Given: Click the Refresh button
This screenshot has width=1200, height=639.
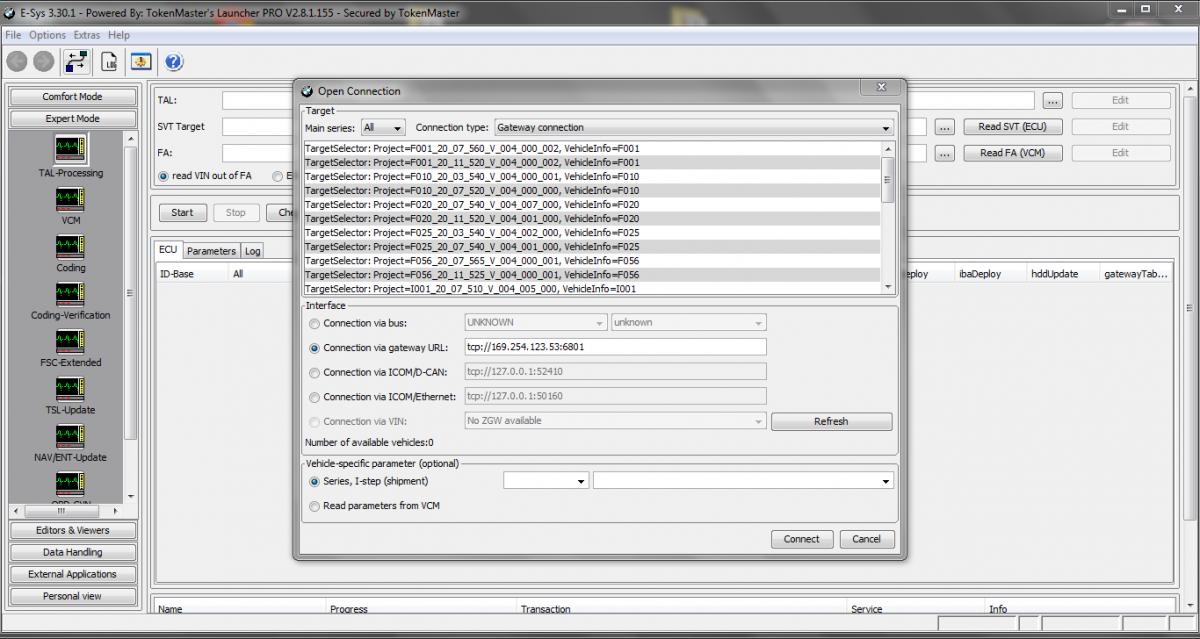Looking at the screenshot, I should point(831,421).
